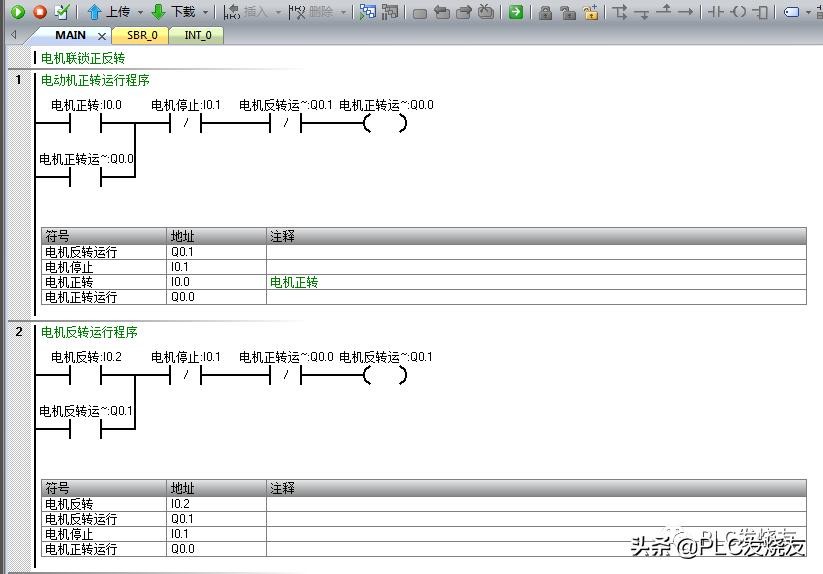
Task: Click the green Go To arrow icon
Action: click(x=515, y=12)
